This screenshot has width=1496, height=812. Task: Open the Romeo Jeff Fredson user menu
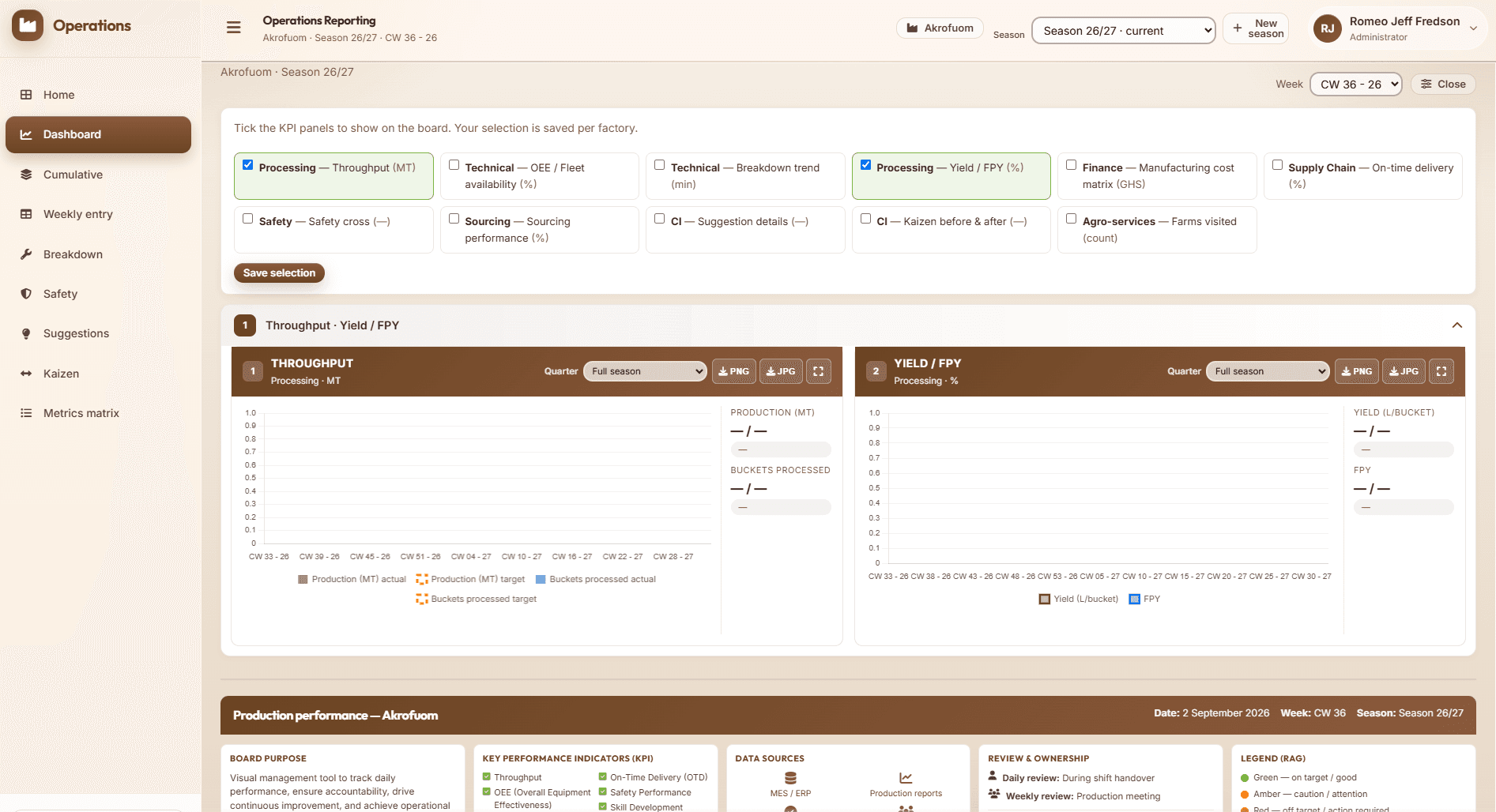tap(1397, 28)
